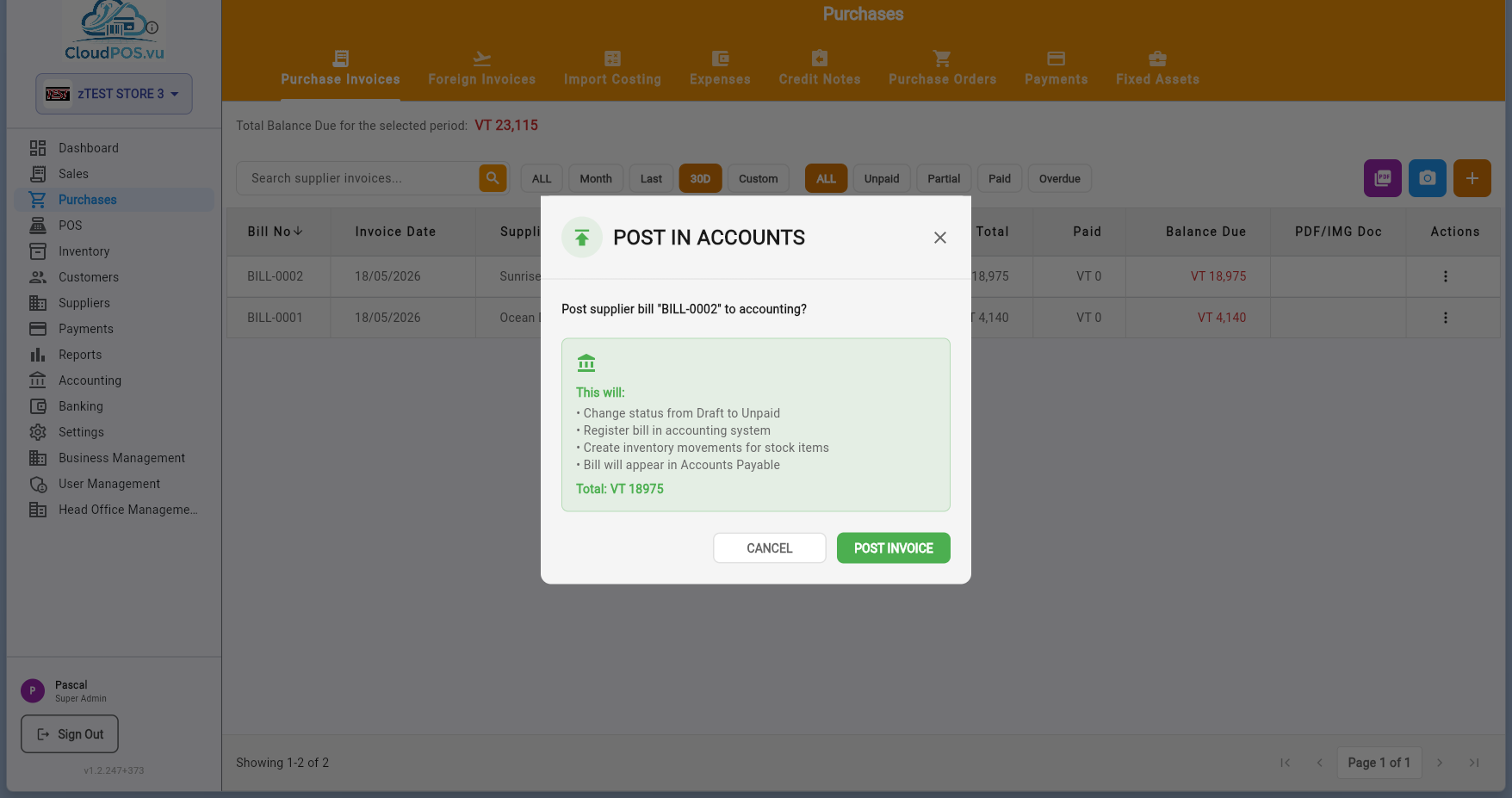Image resolution: width=1512 pixels, height=798 pixels.
Task: Click the Accounting bank icon in sidebar
Action: [x=38, y=380]
